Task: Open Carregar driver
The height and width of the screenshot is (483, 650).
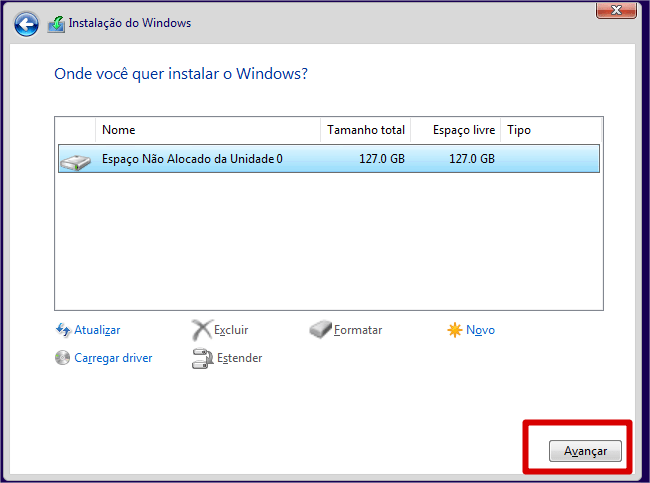Action: click(113, 358)
